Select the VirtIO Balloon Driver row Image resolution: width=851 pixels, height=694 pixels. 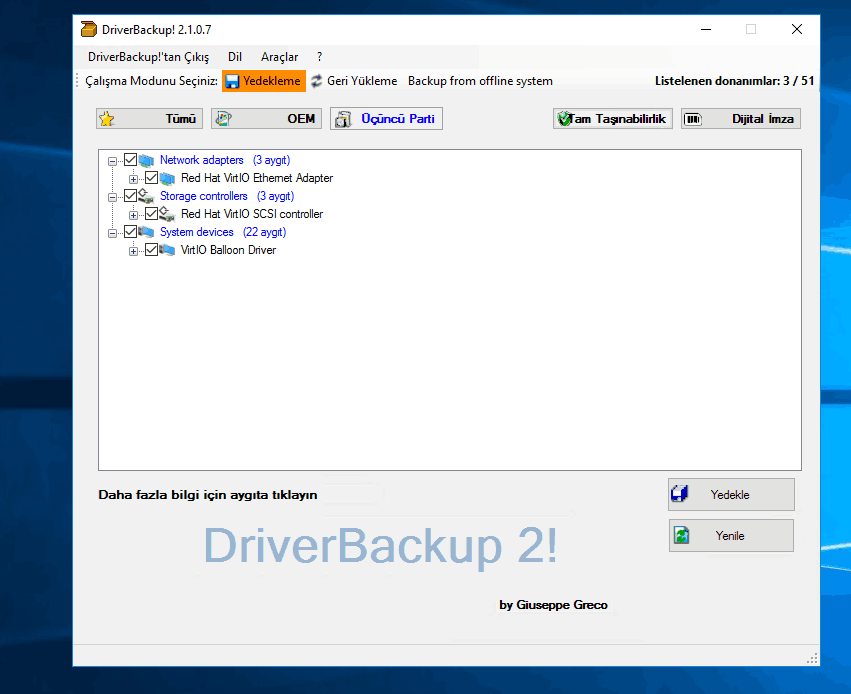coord(228,250)
